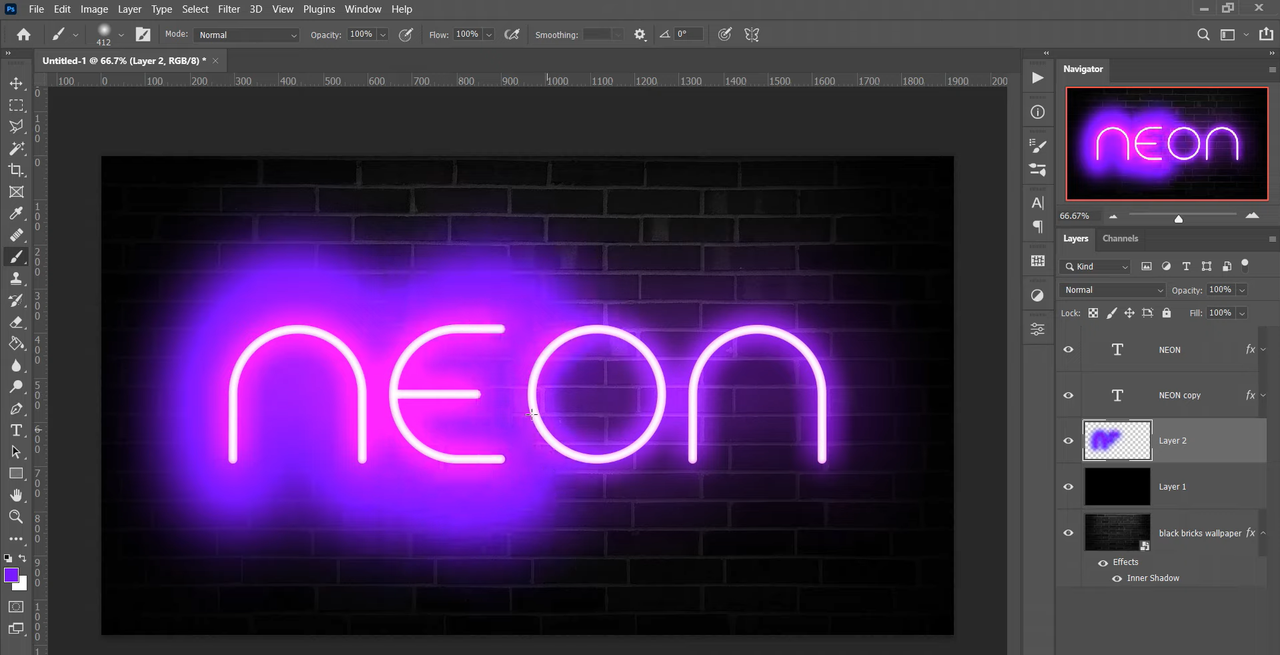The image size is (1280, 655).
Task: Select the Paint Bucket tool
Action: pos(16,344)
